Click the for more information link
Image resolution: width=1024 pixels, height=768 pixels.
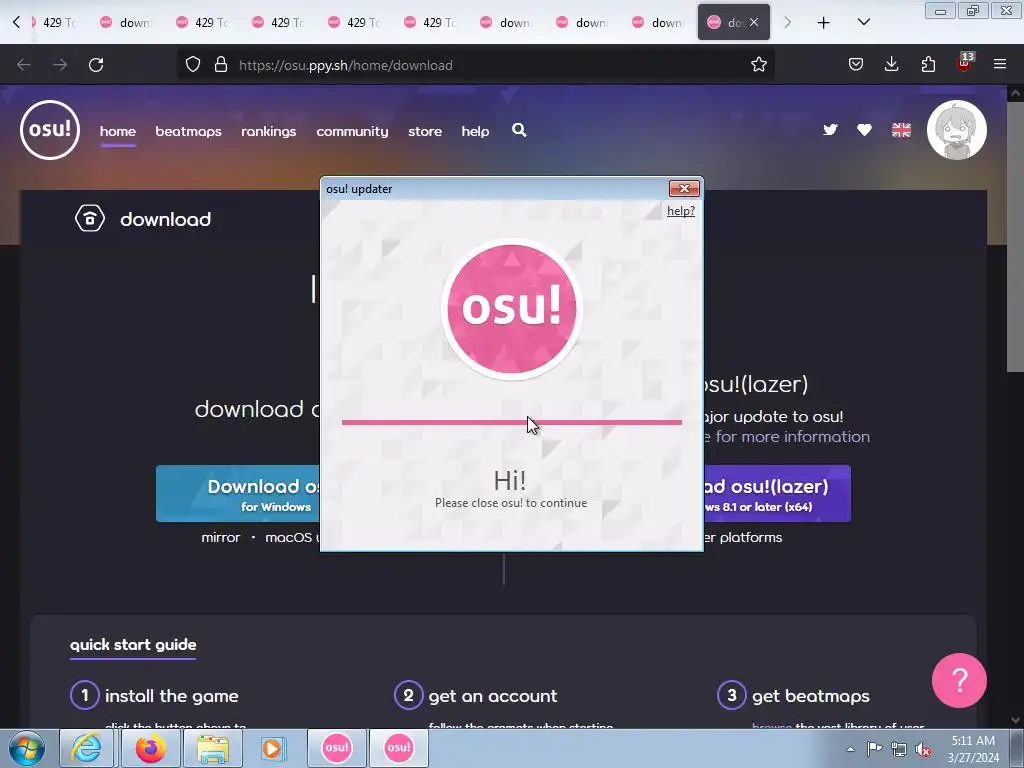[x=787, y=436]
